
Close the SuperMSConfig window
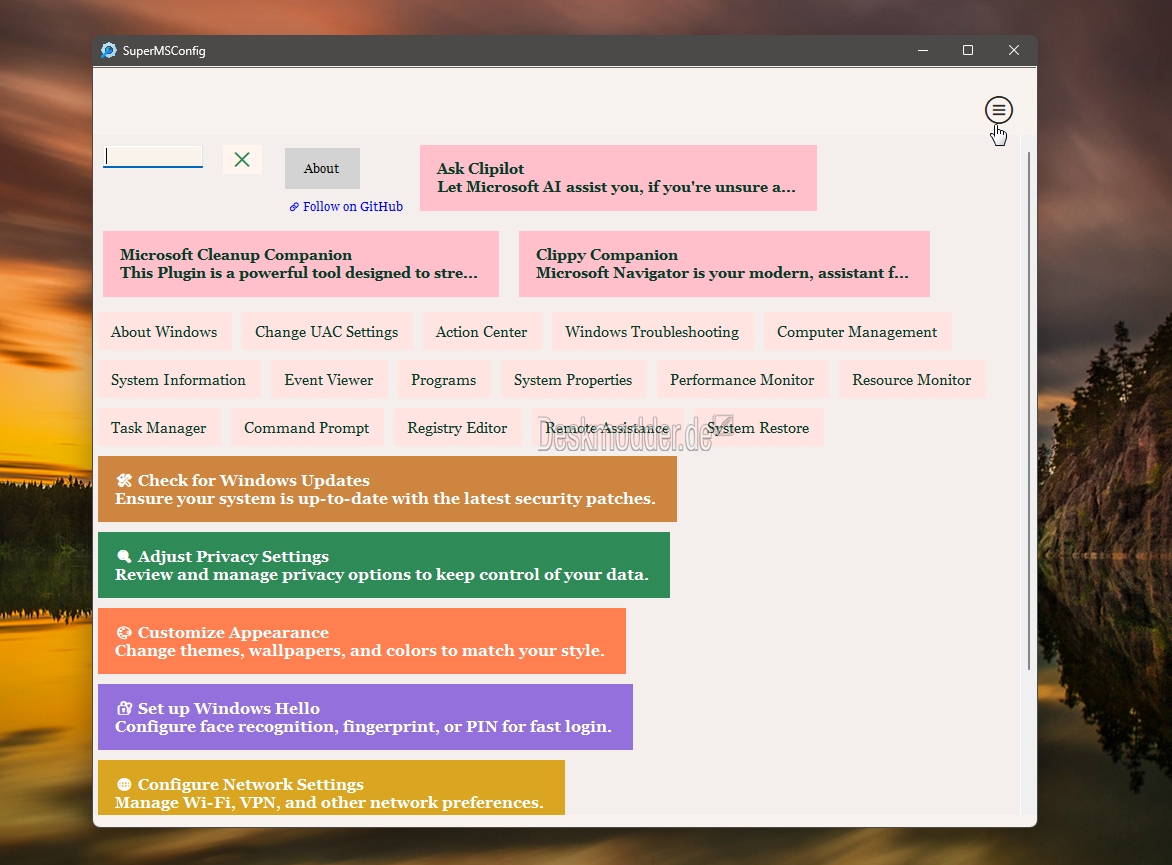(1014, 50)
